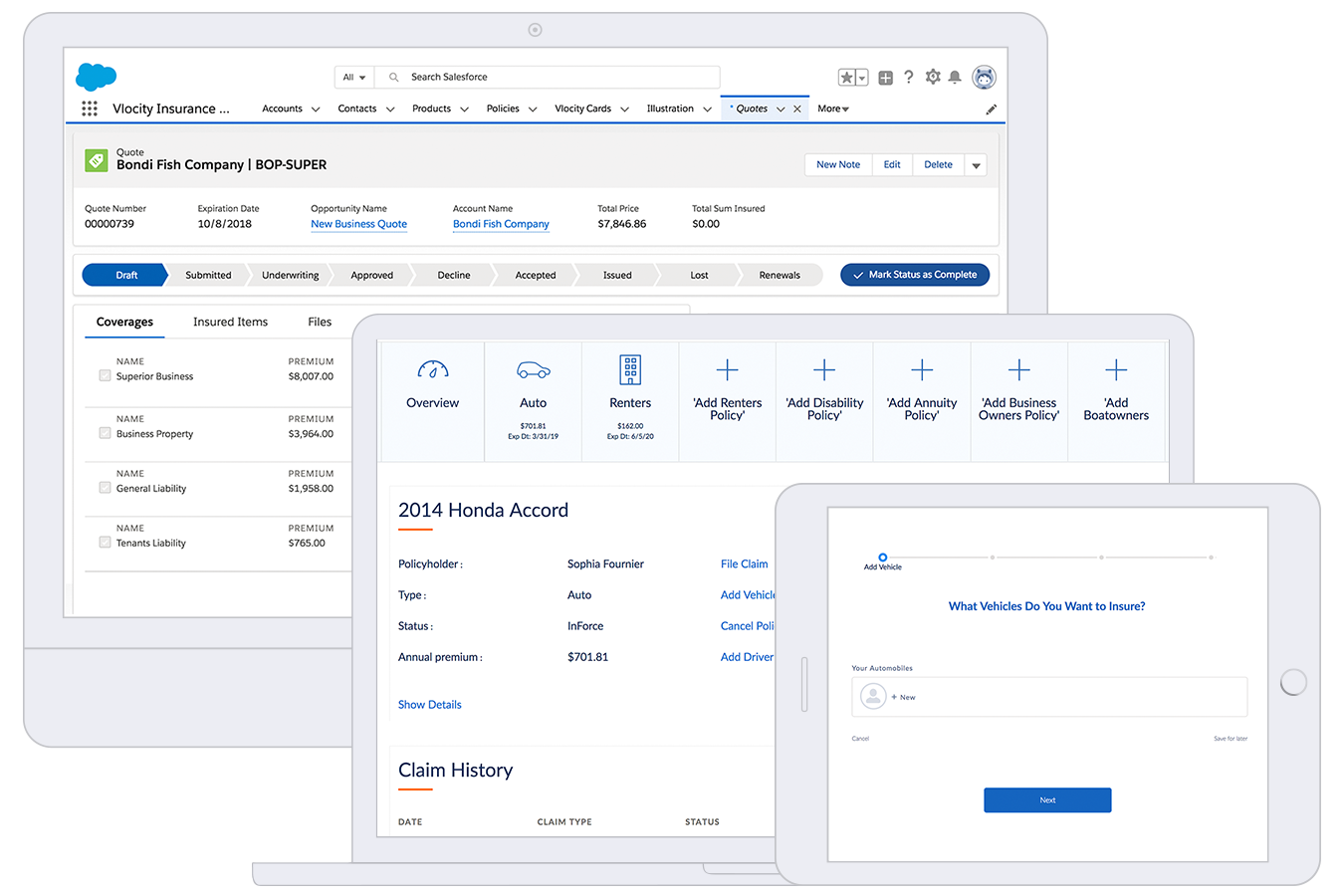Open notifications bell icon
Viewport: 1344px width, 896px height.
click(x=955, y=78)
